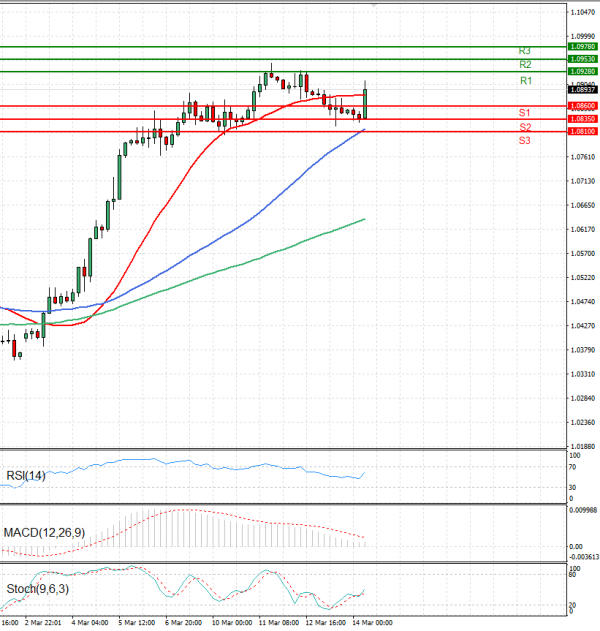Screen dimensions: 600x631
Task: Click the 1.10470 price axis value
Action: [x=583, y=12]
